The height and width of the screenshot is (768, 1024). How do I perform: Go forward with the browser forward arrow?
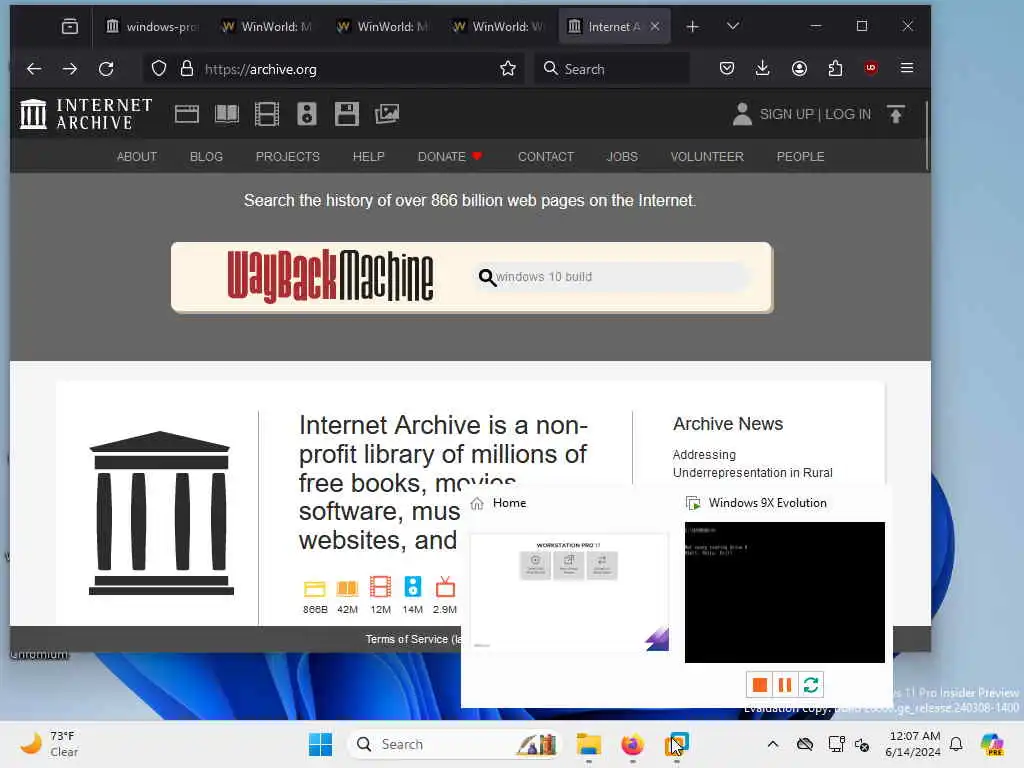click(70, 69)
